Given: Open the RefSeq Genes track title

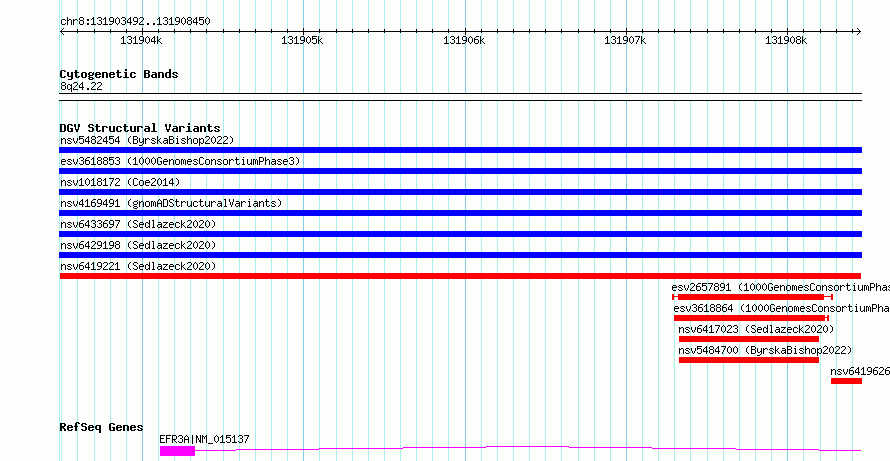Looking at the screenshot, I should click(x=102, y=427).
